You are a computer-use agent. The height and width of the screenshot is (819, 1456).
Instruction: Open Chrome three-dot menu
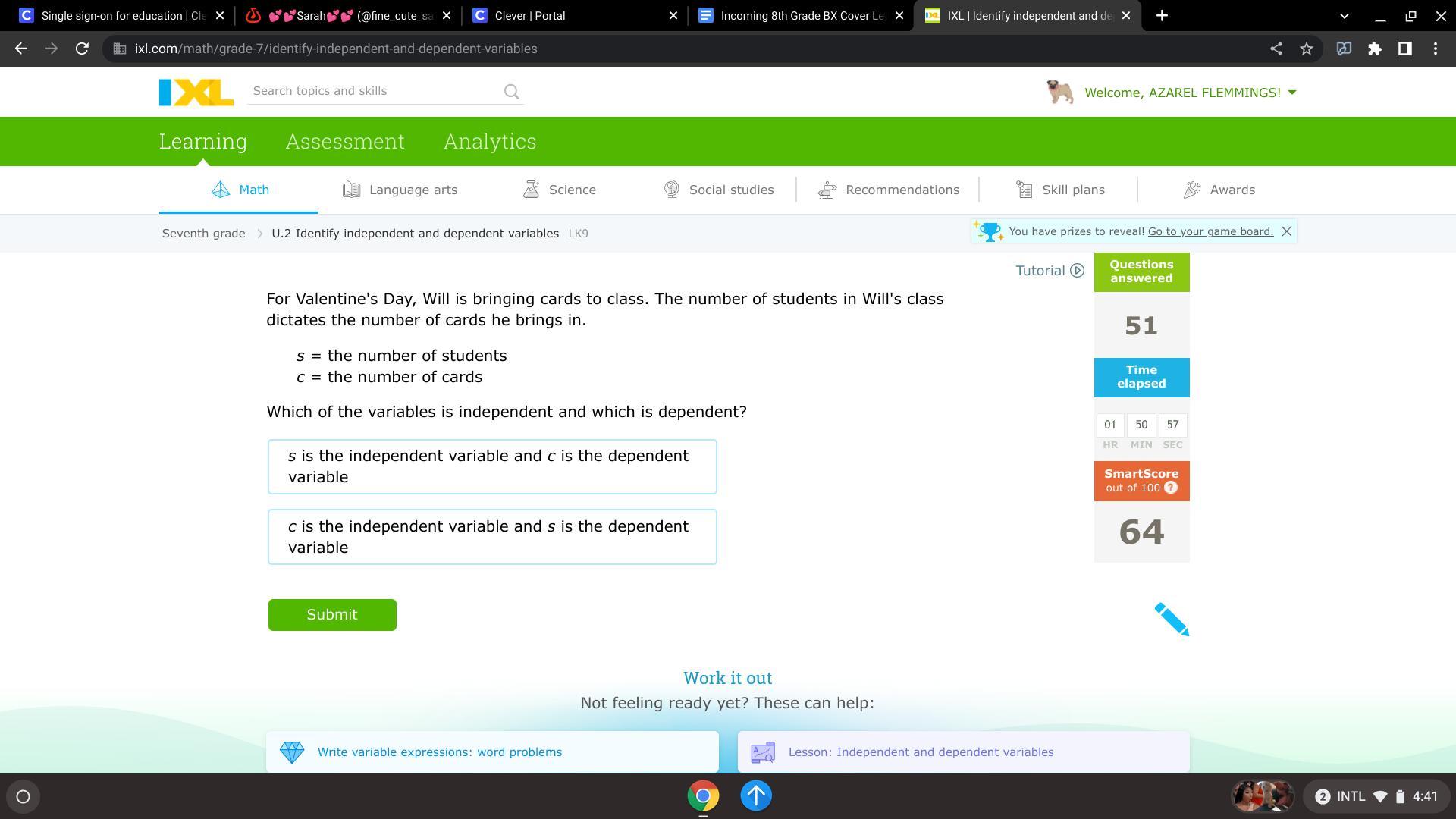(1435, 49)
